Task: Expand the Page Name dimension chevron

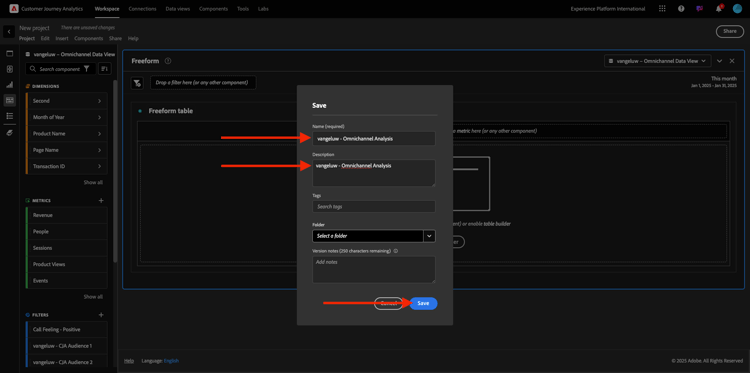Action: click(99, 150)
